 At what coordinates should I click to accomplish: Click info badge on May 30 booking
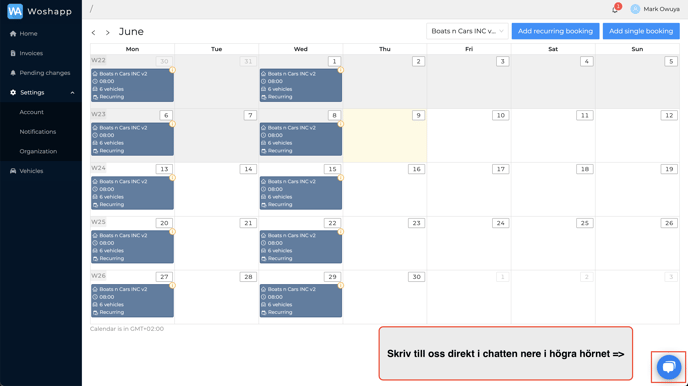click(172, 70)
